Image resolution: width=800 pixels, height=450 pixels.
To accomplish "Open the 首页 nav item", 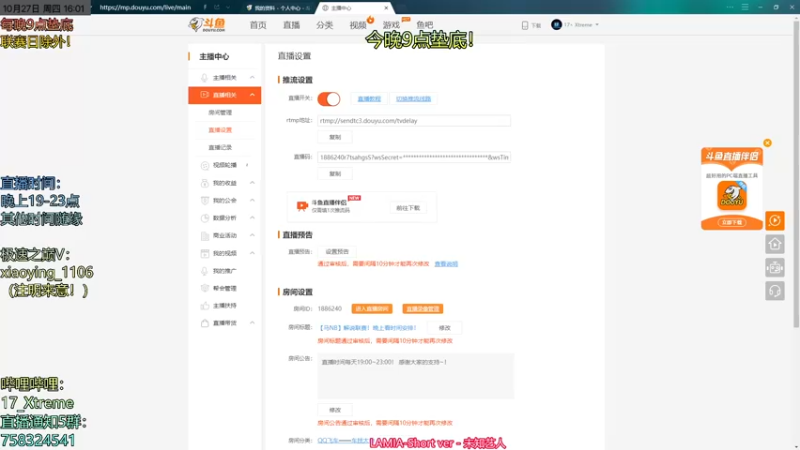I will coord(258,25).
